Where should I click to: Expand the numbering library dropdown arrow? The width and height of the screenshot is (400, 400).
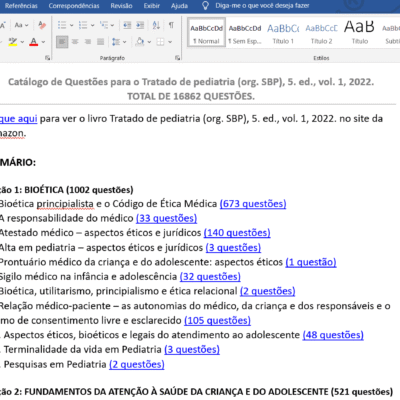pos(92,25)
